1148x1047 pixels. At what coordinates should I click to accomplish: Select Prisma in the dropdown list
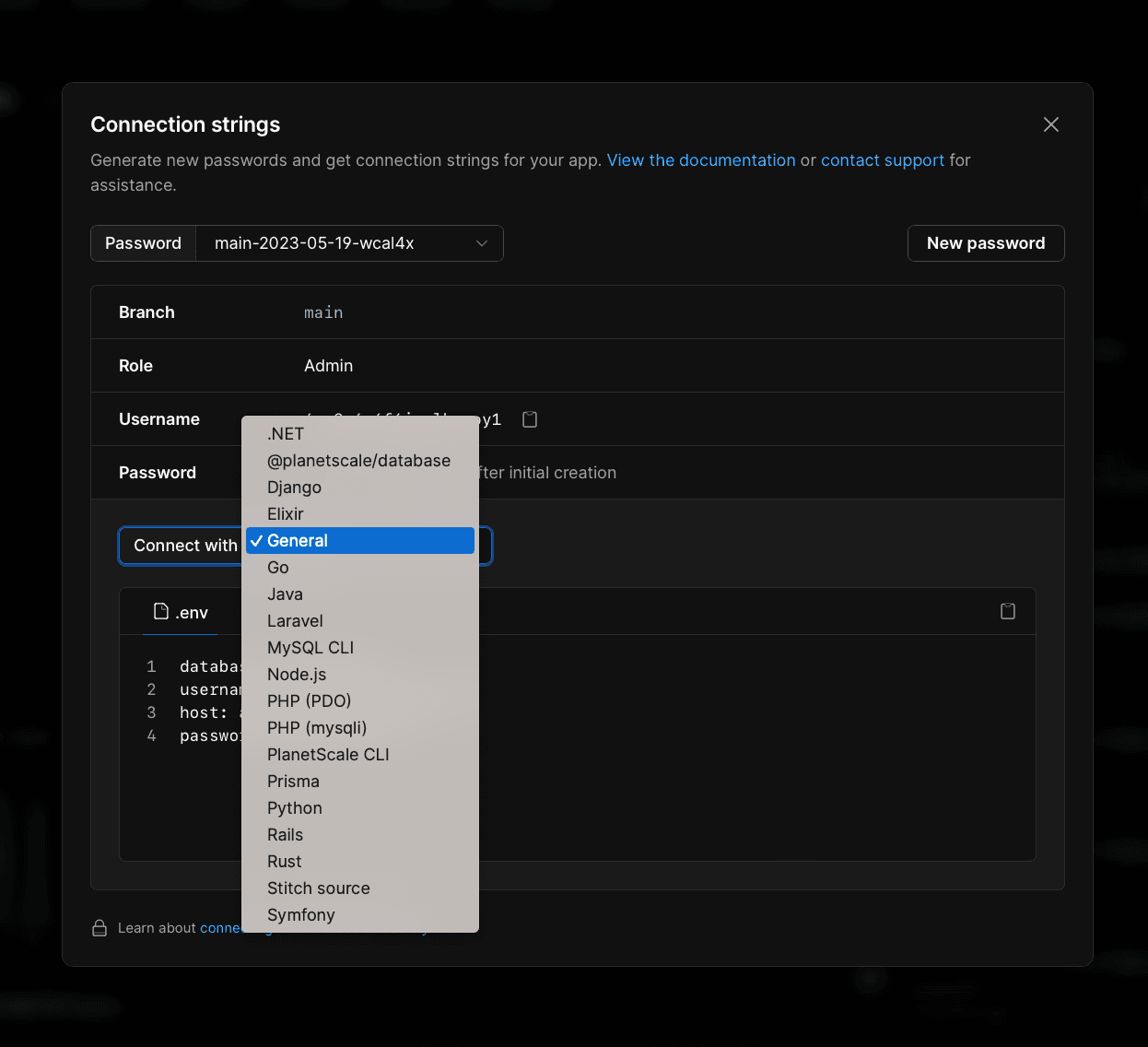pyautogui.click(x=360, y=782)
